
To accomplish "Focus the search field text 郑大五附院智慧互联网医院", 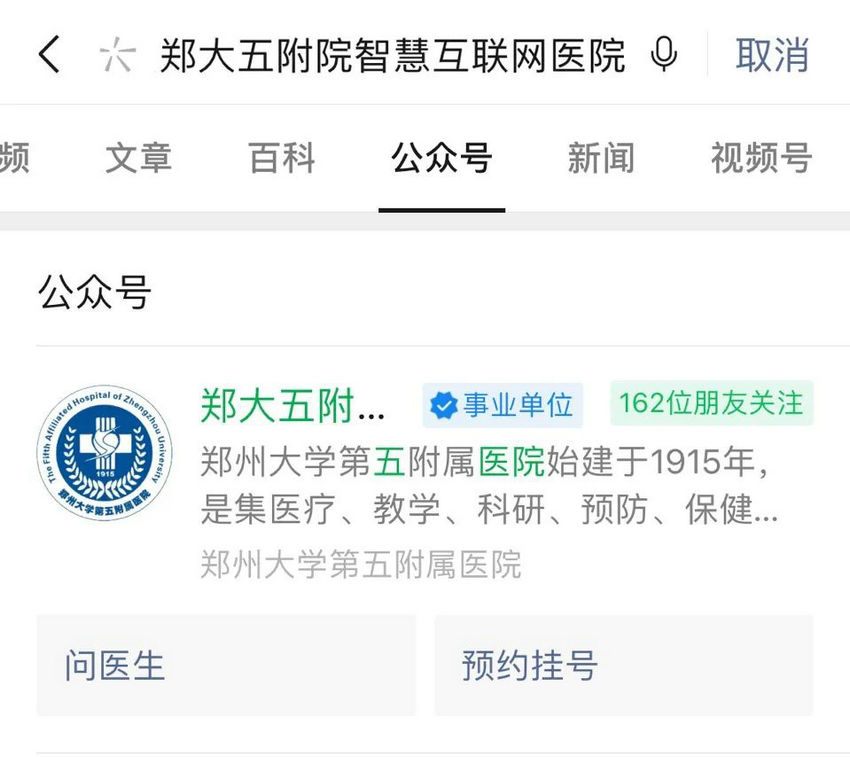I will click(x=393, y=55).
